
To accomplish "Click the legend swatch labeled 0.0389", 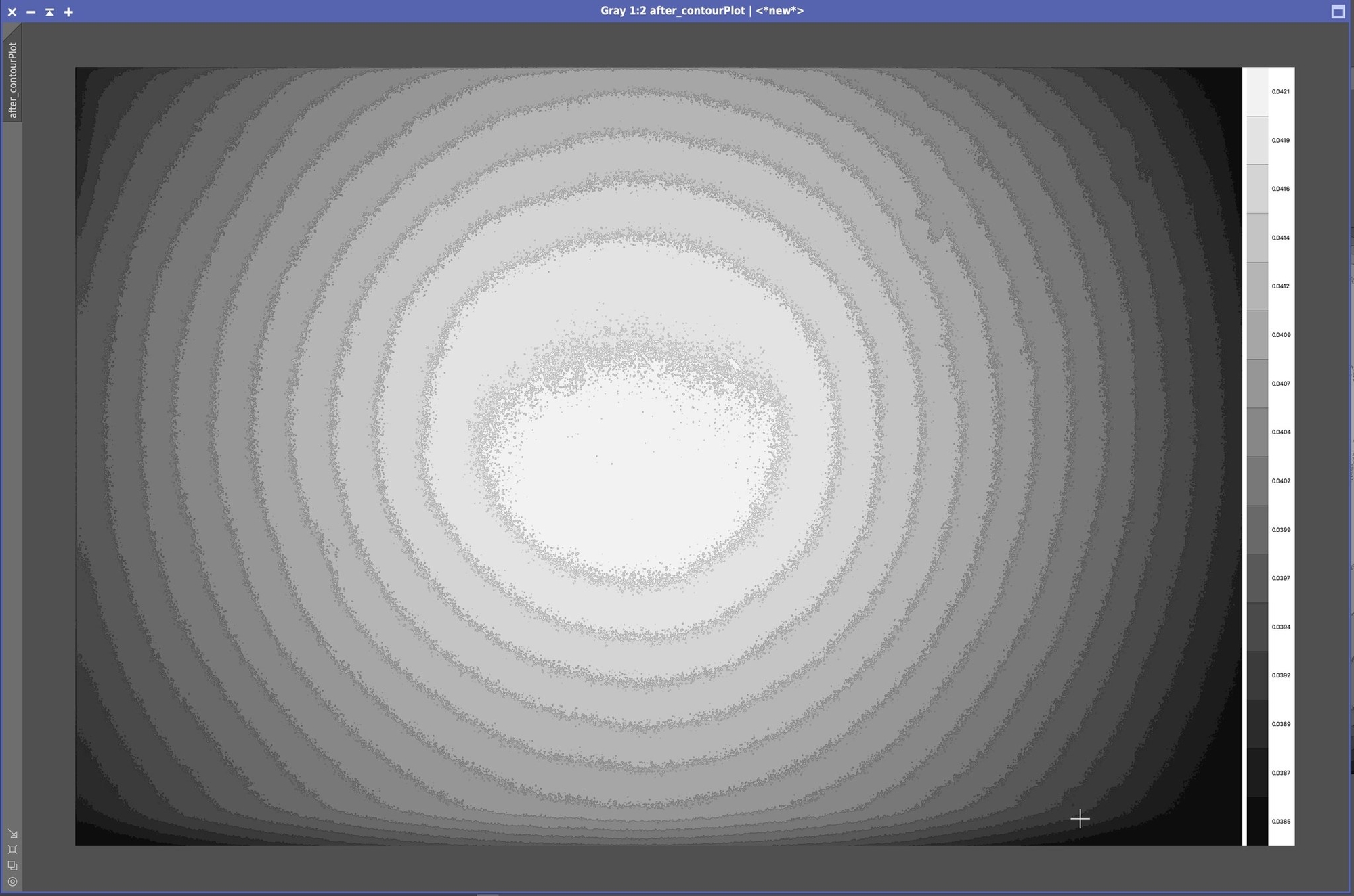I will coord(1257,723).
